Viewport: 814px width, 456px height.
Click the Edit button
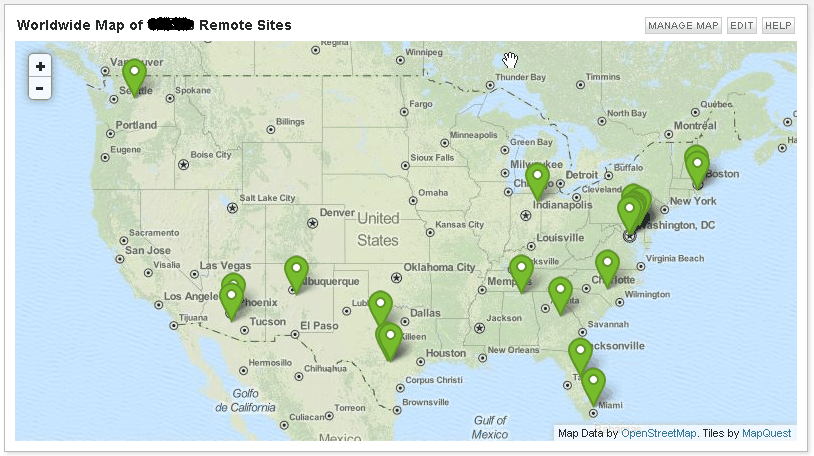coord(741,25)
